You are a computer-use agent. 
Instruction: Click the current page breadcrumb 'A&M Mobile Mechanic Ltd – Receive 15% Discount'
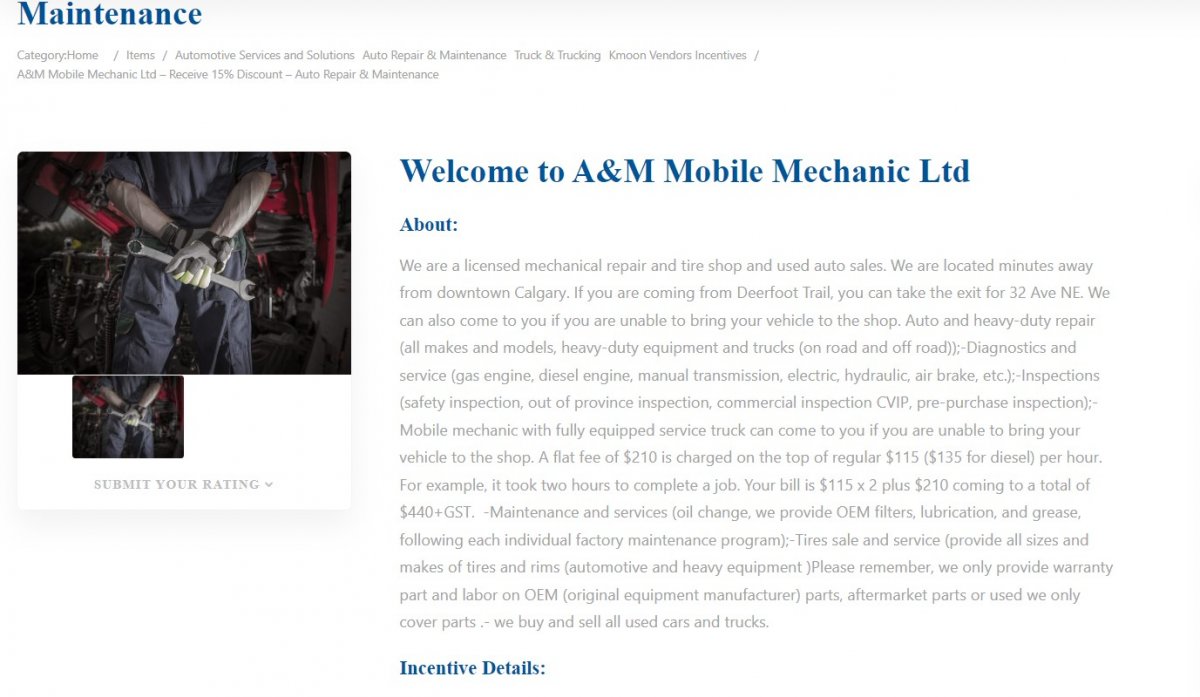click(228, 74)
